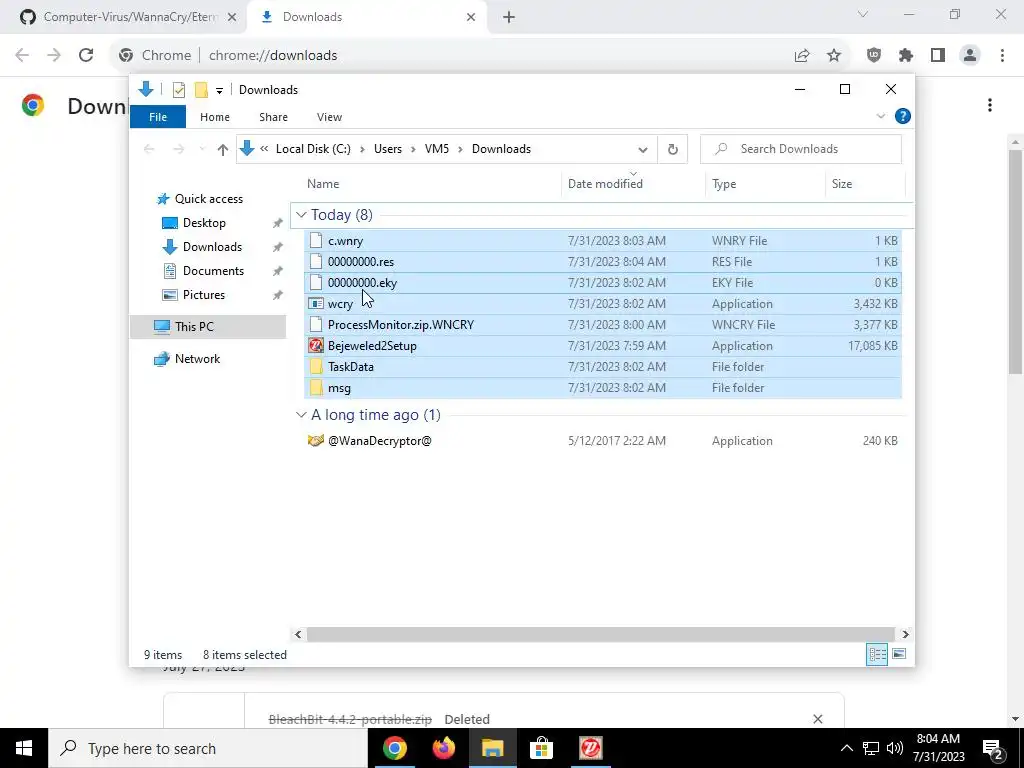Show hidden system tray icons
Viewport: 1024px width, 768px height.
(846, 748)
